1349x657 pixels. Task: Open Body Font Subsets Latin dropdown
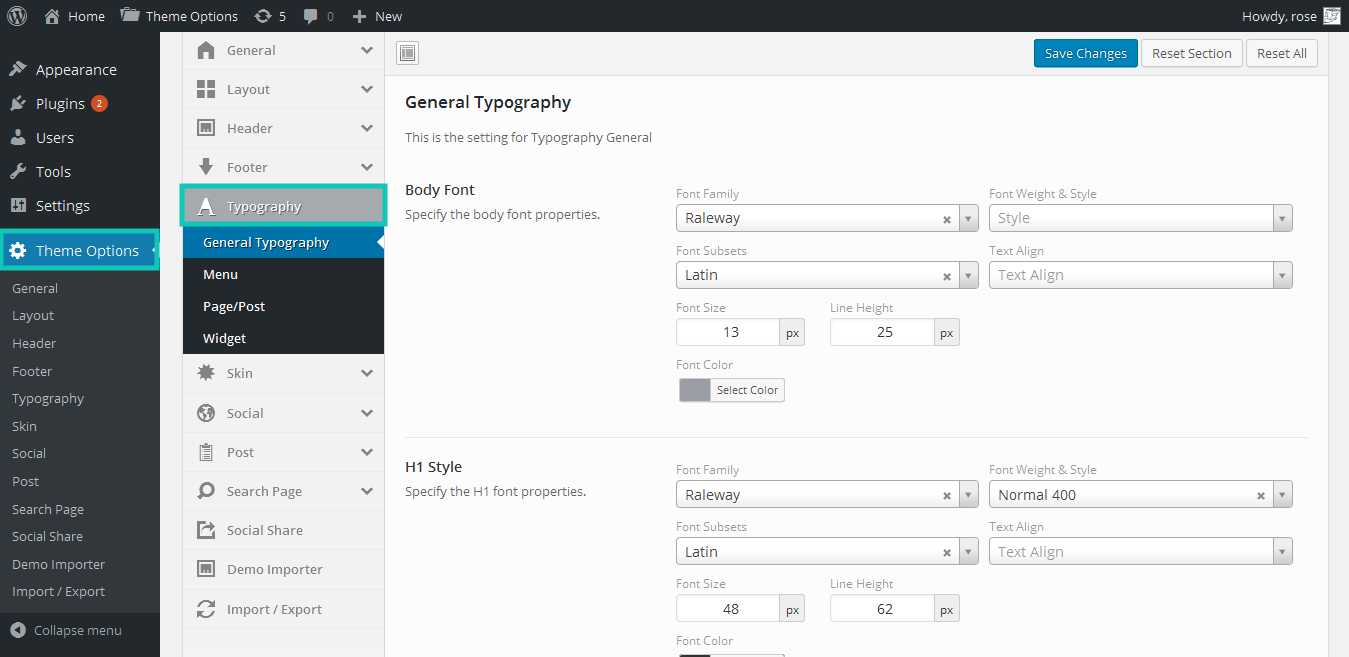(x=827, y=275)
